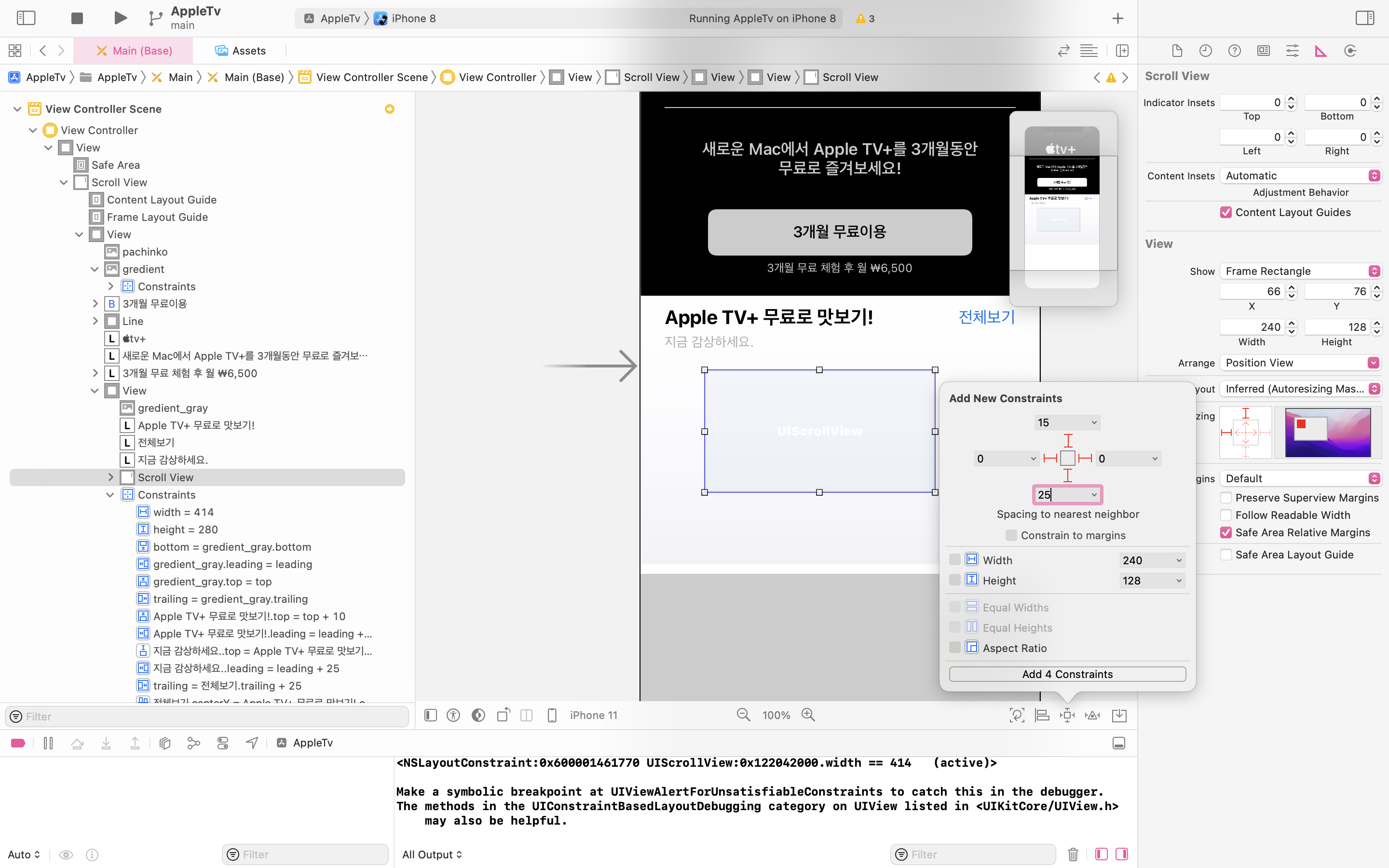Click the 3 warnings indicator
This screenshot has width=1389, height=868.
pyautogui.click(x=865, y=18)
